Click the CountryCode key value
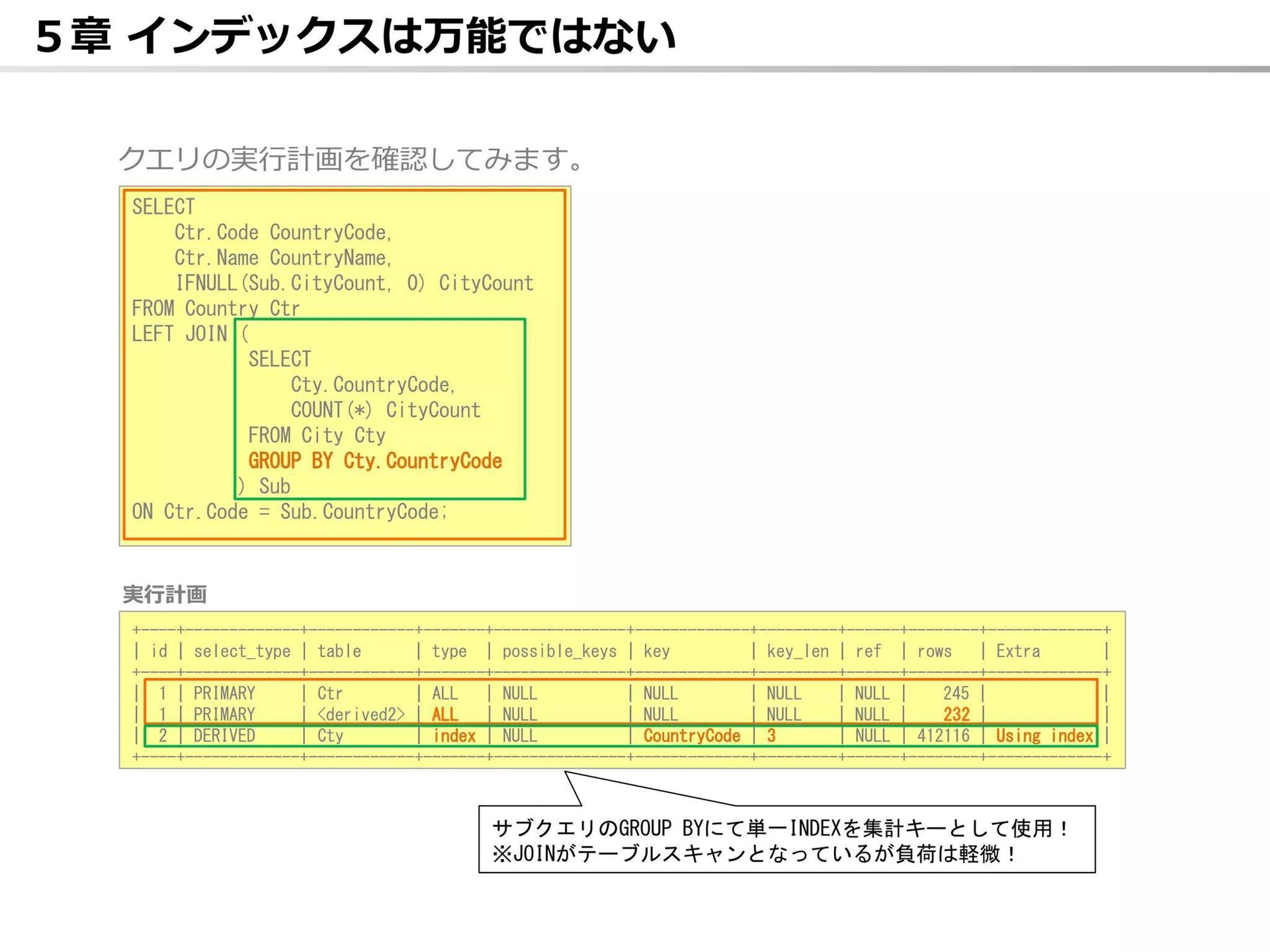Screen dimensions: 1270x952 [x=691, y=736]
